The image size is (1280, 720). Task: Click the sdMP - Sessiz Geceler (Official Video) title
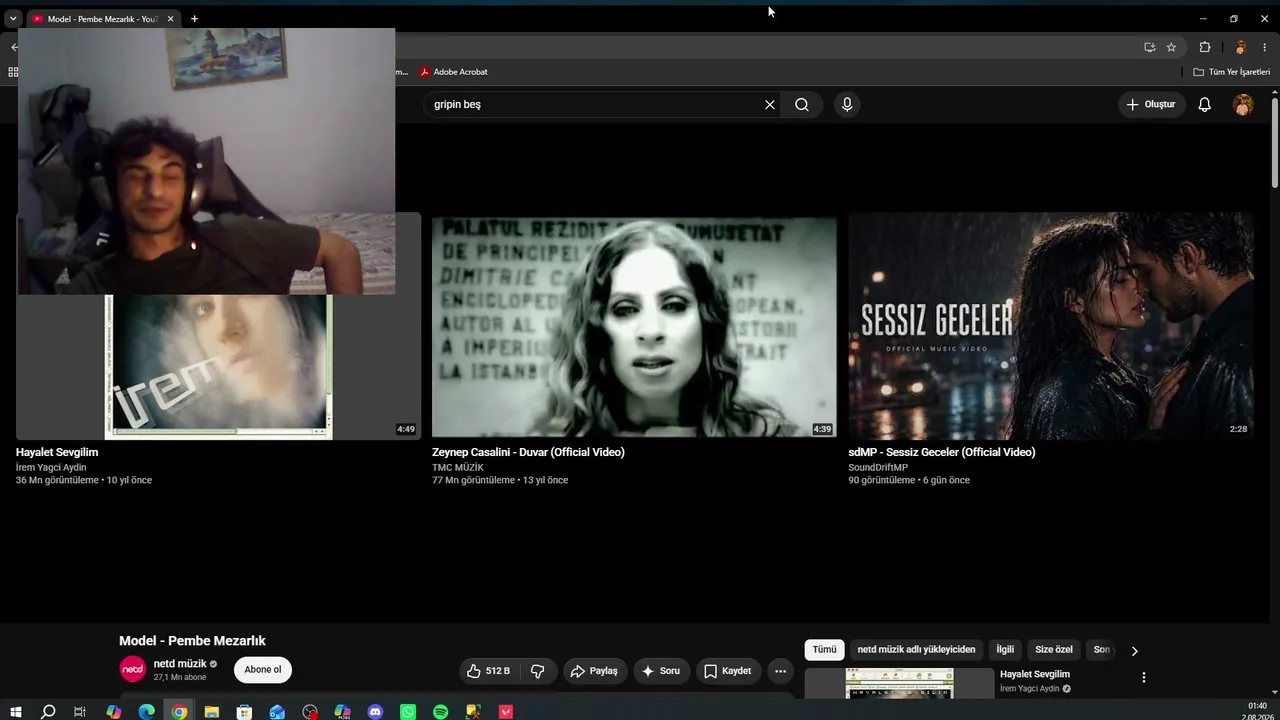(942, 452)
